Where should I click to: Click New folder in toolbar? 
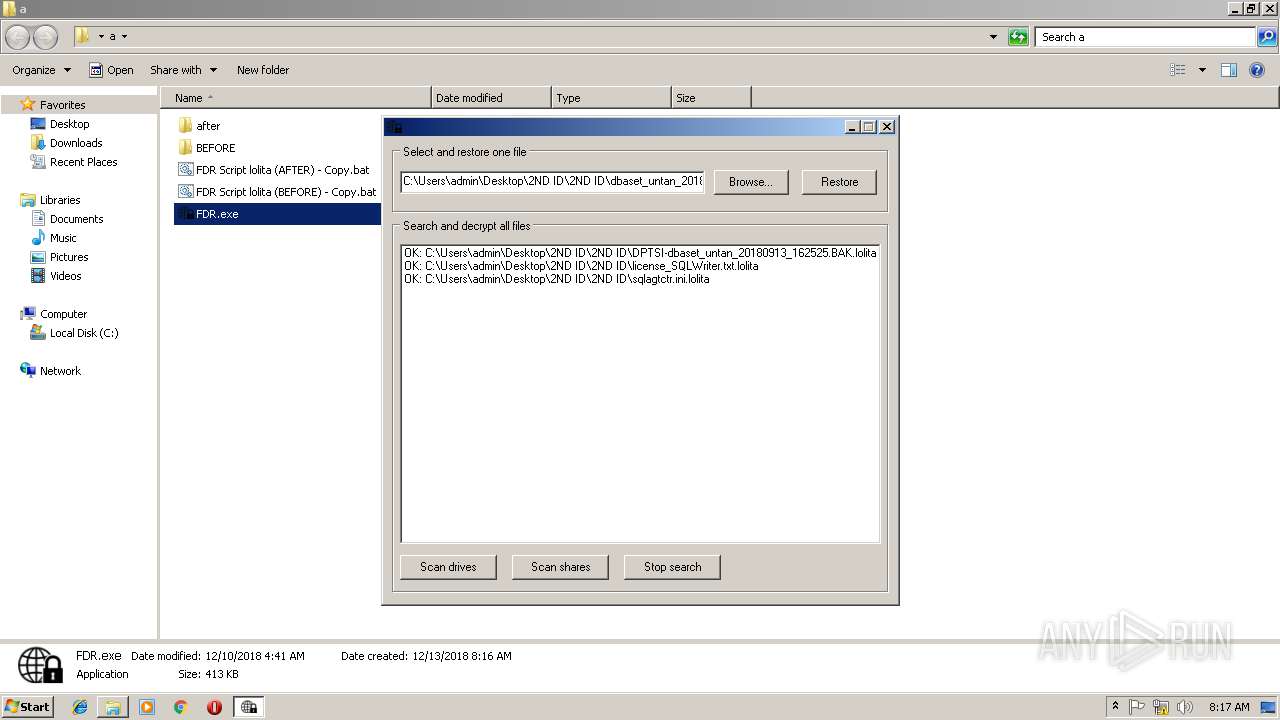tap(263, 70)
